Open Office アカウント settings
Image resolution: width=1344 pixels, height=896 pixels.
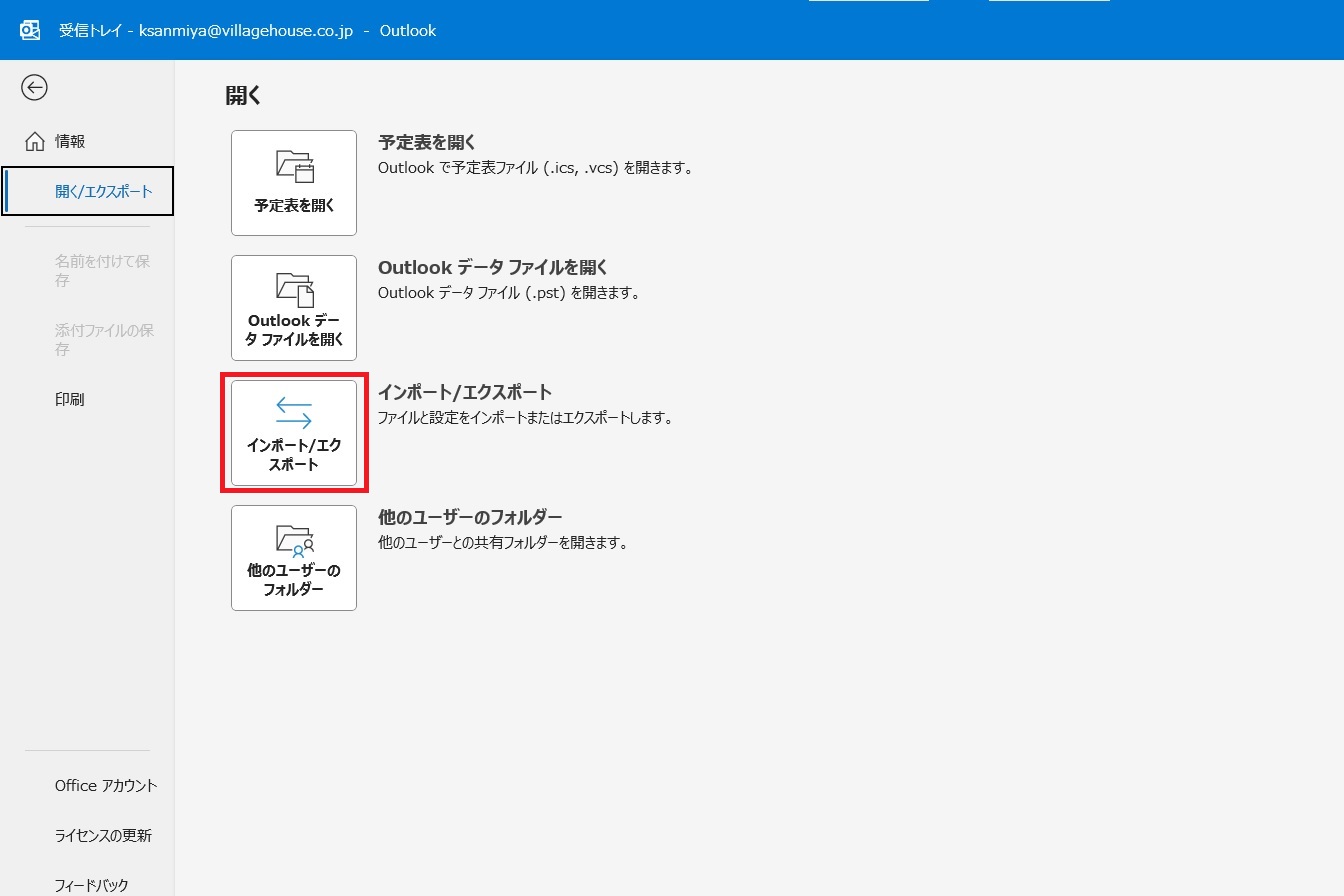(106, 786)
